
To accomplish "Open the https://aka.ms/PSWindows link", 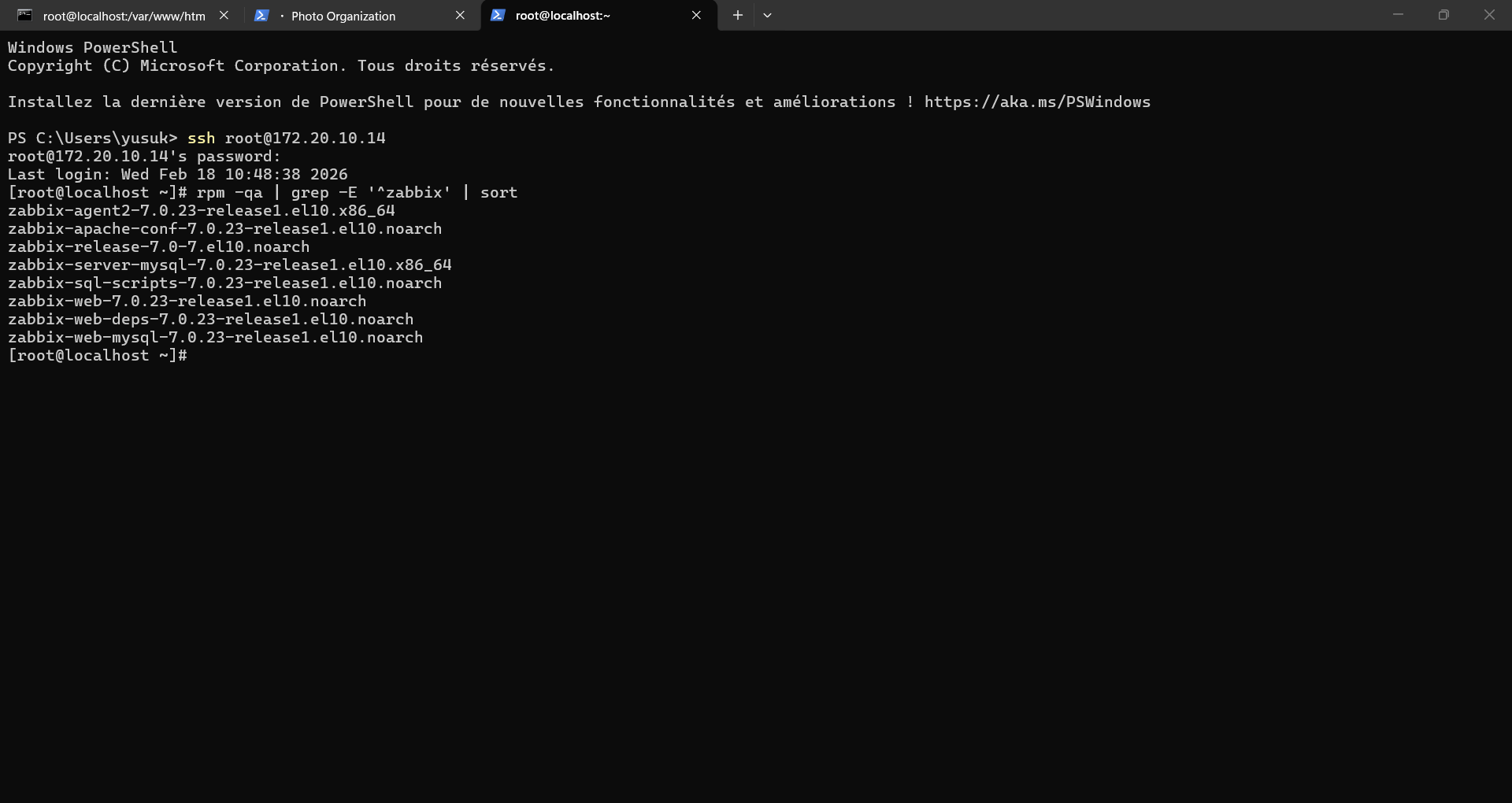I will 1036,102.
